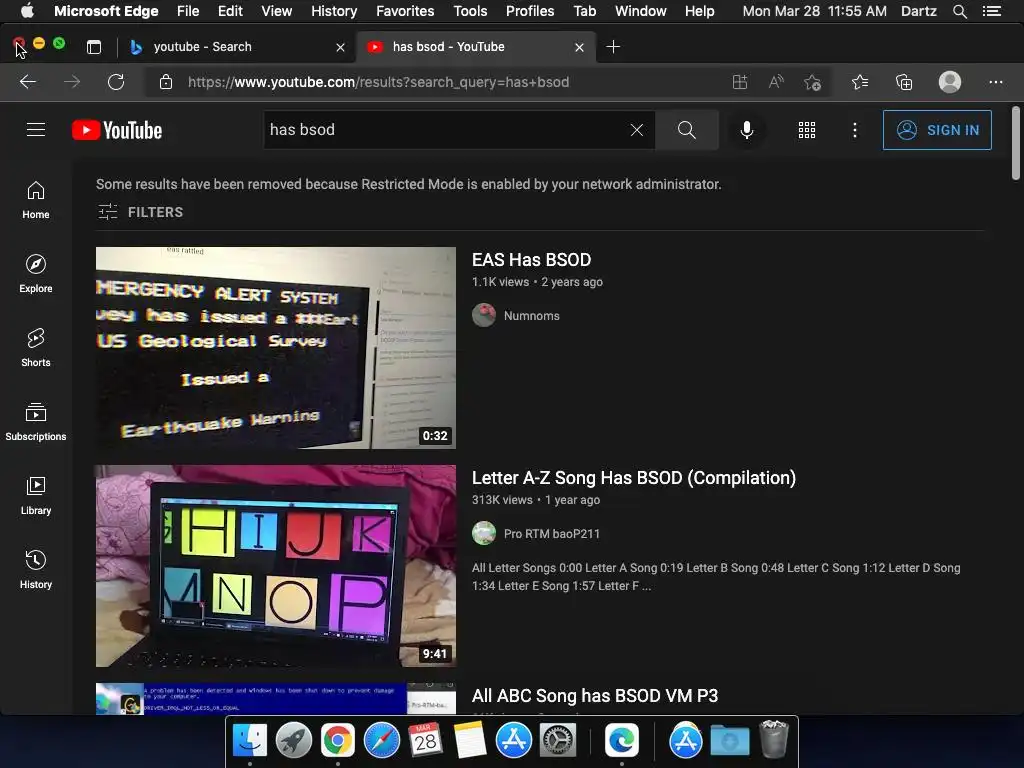Open the Trash in the Dock
The height and width of the screenshot is (768, 1024).
(x=774, y=739)
